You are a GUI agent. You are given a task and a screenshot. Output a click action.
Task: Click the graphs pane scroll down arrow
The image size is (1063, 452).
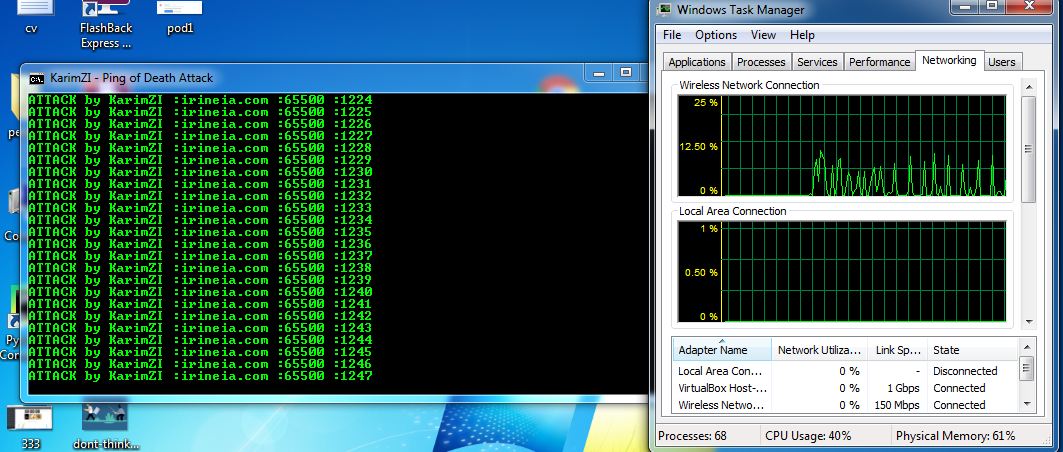click(x=1029, y=321)
